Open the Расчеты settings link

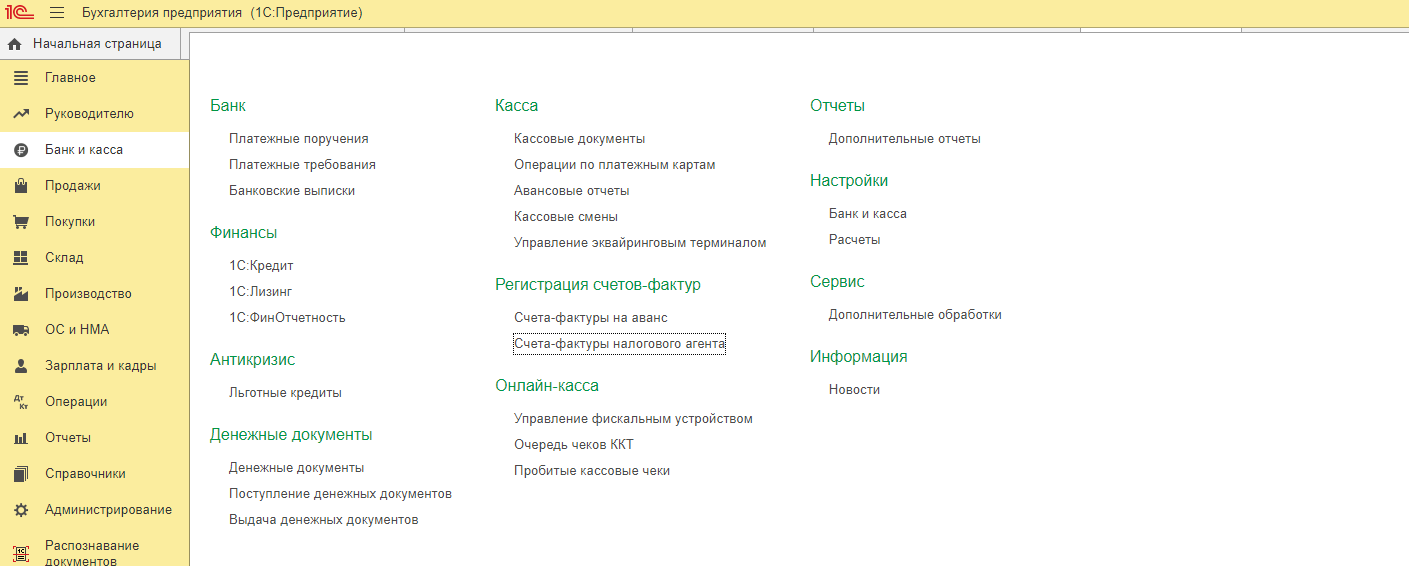854,240
